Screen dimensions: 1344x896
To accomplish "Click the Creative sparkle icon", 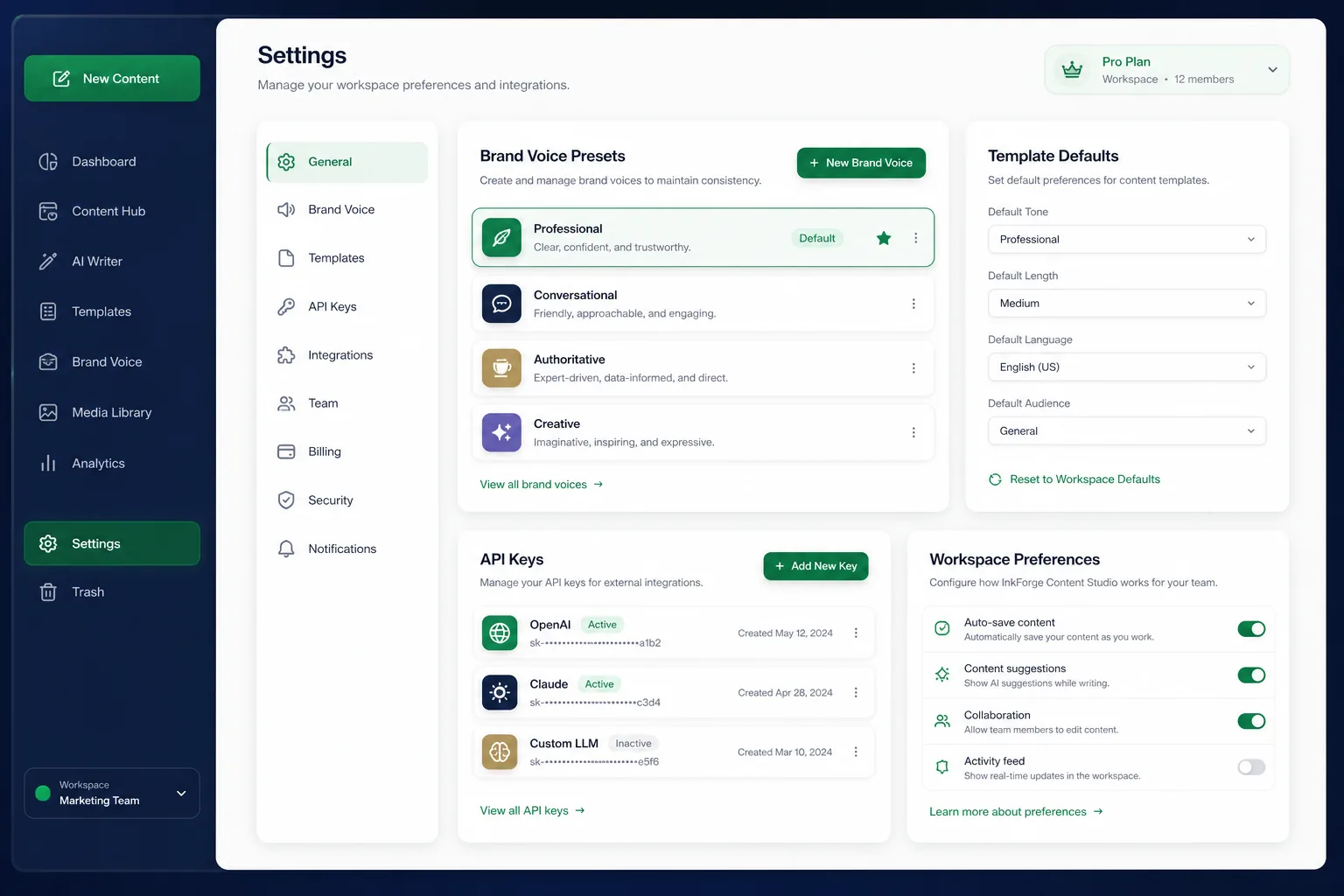I will pos(501,432).
